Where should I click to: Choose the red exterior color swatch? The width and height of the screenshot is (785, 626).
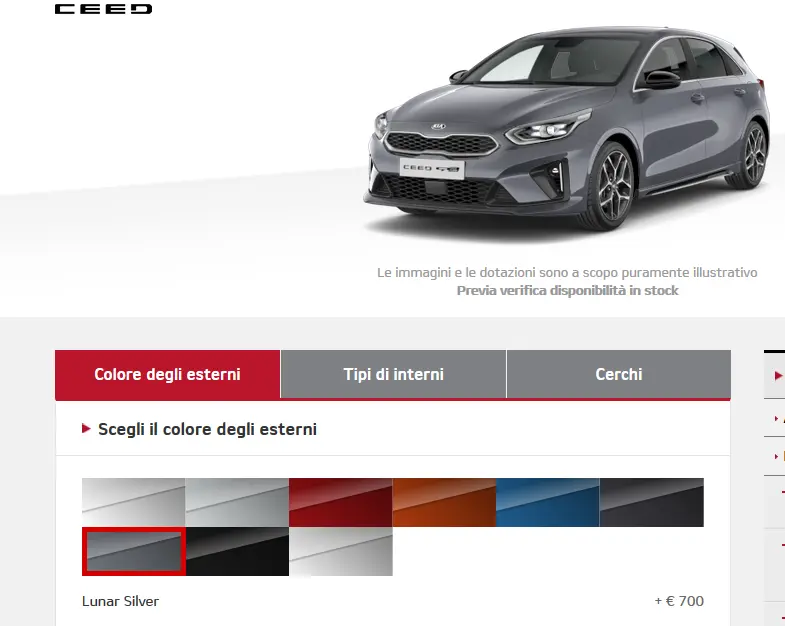pyautogui.click(x=341, y=502)
